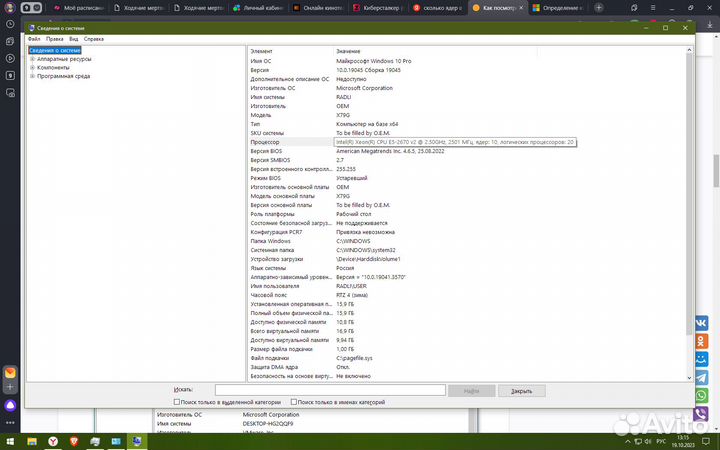
Task: Open Alice assistant in browser sidebar
Action: point(10,405)
